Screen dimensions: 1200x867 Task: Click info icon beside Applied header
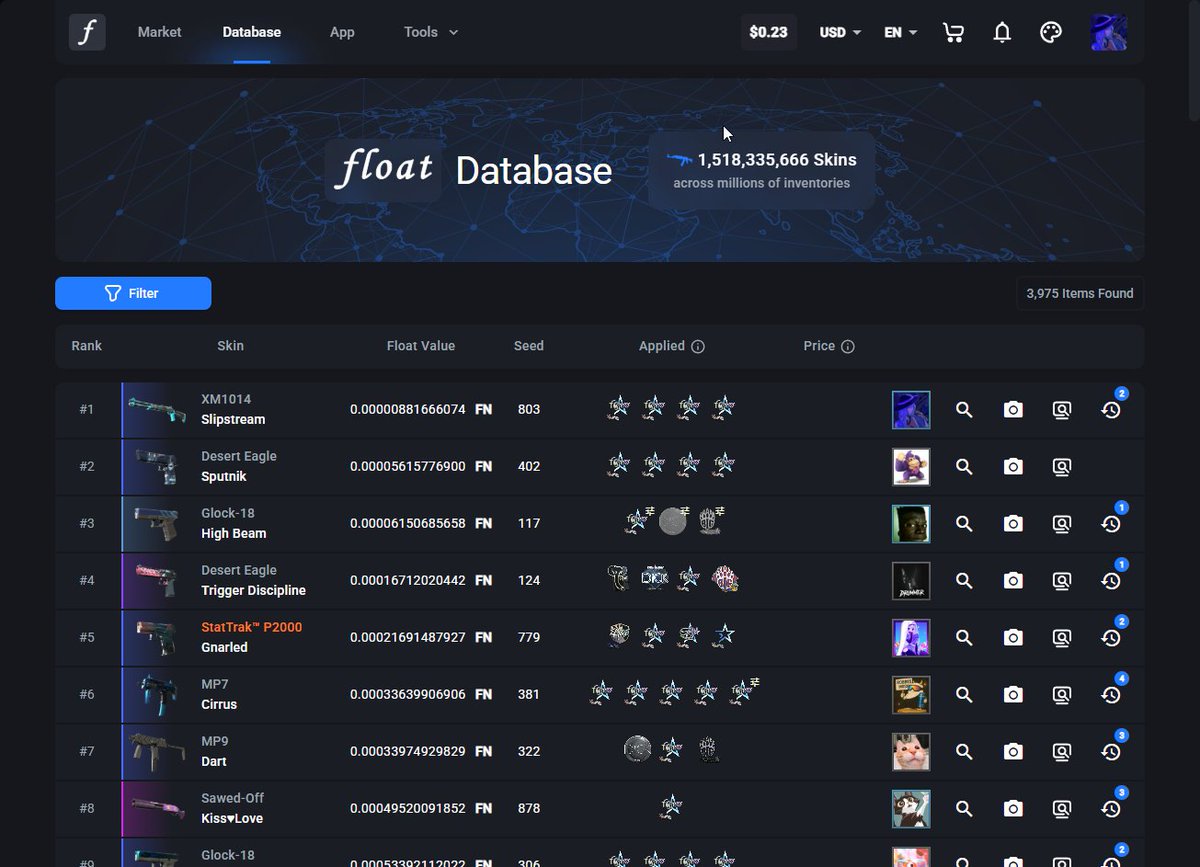click(698, 347)
